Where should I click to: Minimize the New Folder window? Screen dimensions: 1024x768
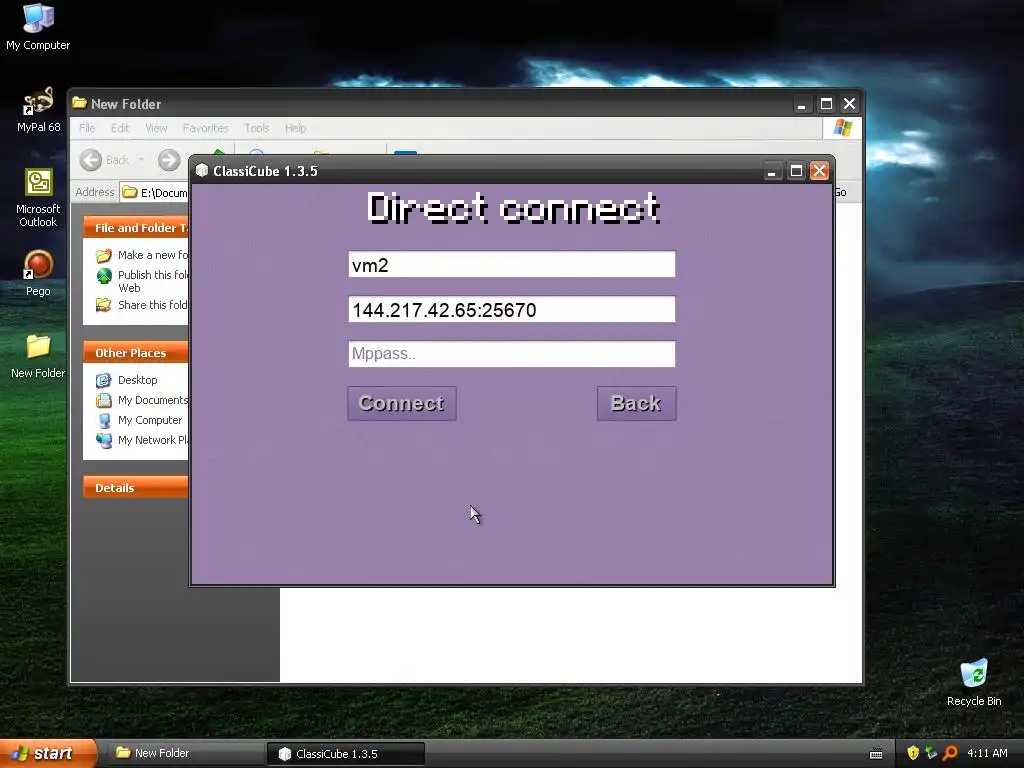point(802,104)
